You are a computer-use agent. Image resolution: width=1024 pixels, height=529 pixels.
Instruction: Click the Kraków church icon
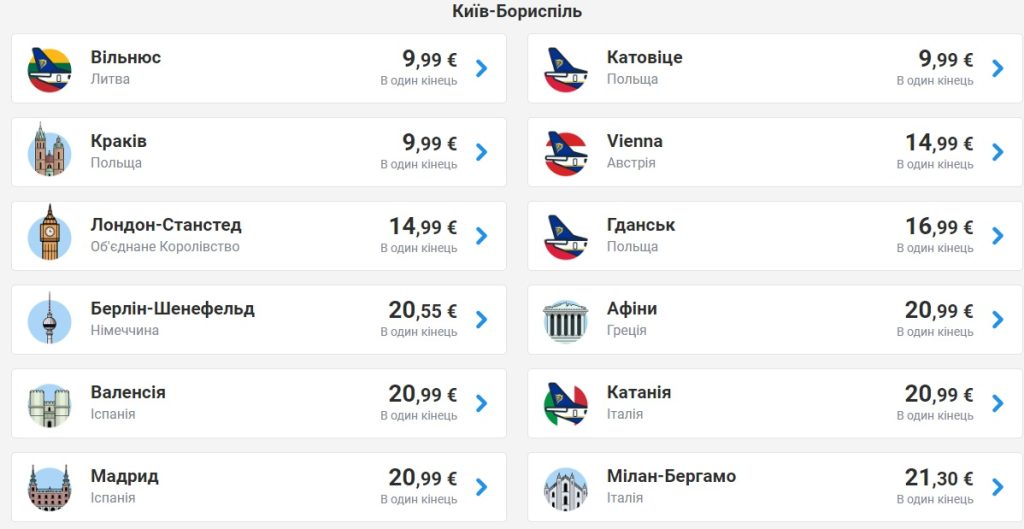pos(49,152)
